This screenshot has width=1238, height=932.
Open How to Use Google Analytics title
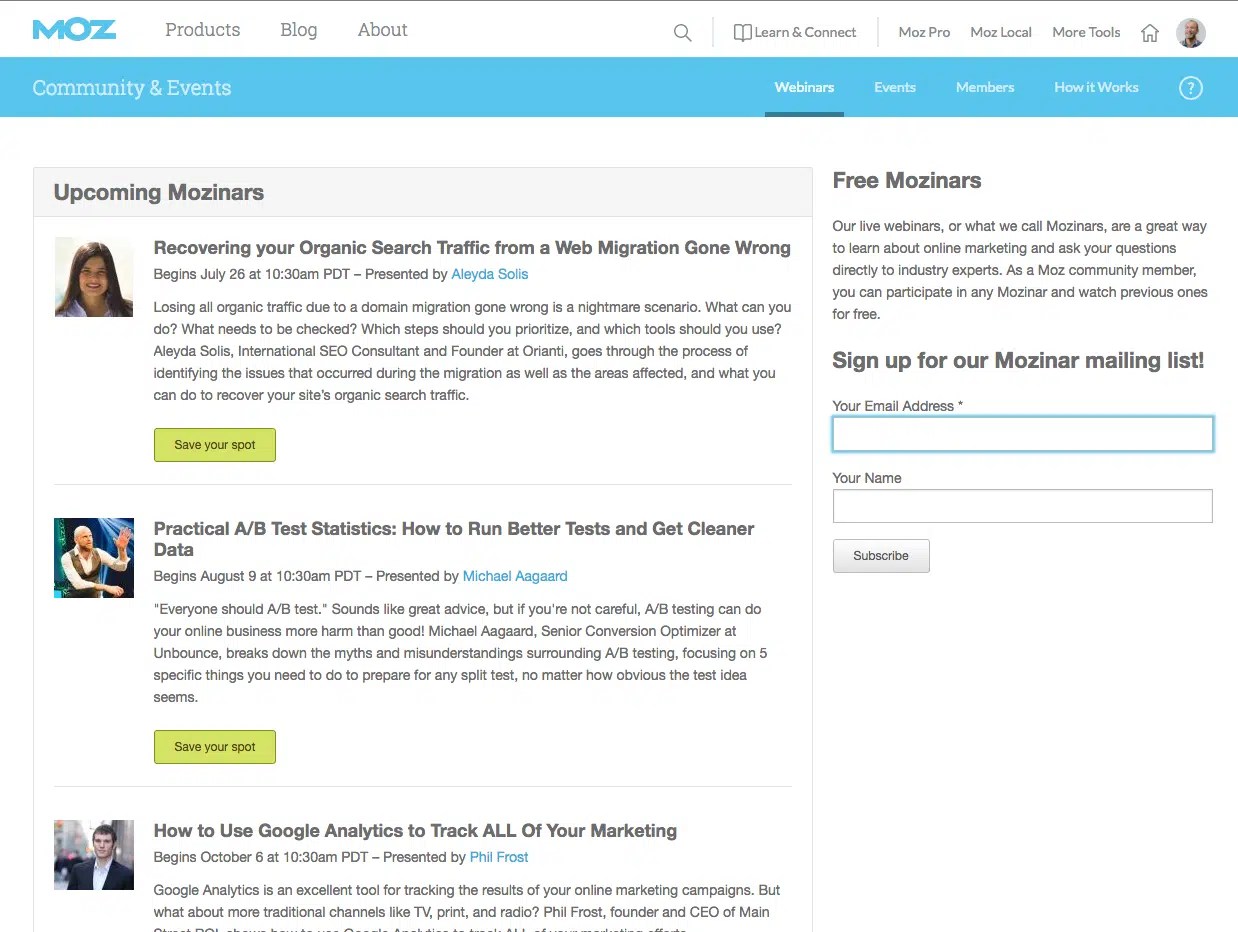tap(415, 830)
